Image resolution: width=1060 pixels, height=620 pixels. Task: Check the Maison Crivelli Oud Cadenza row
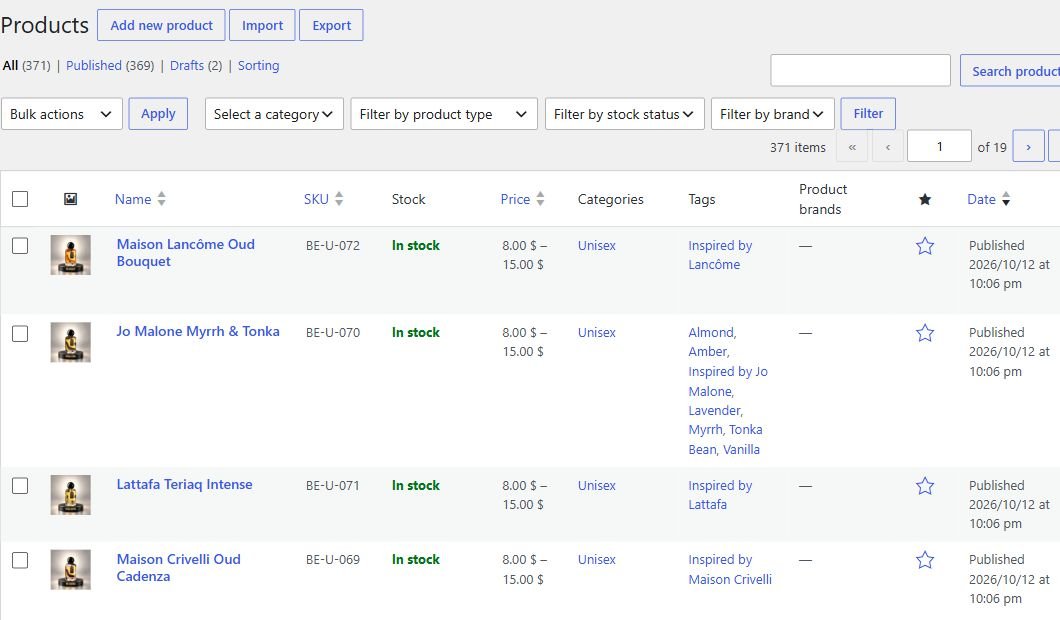coord(20,560)
